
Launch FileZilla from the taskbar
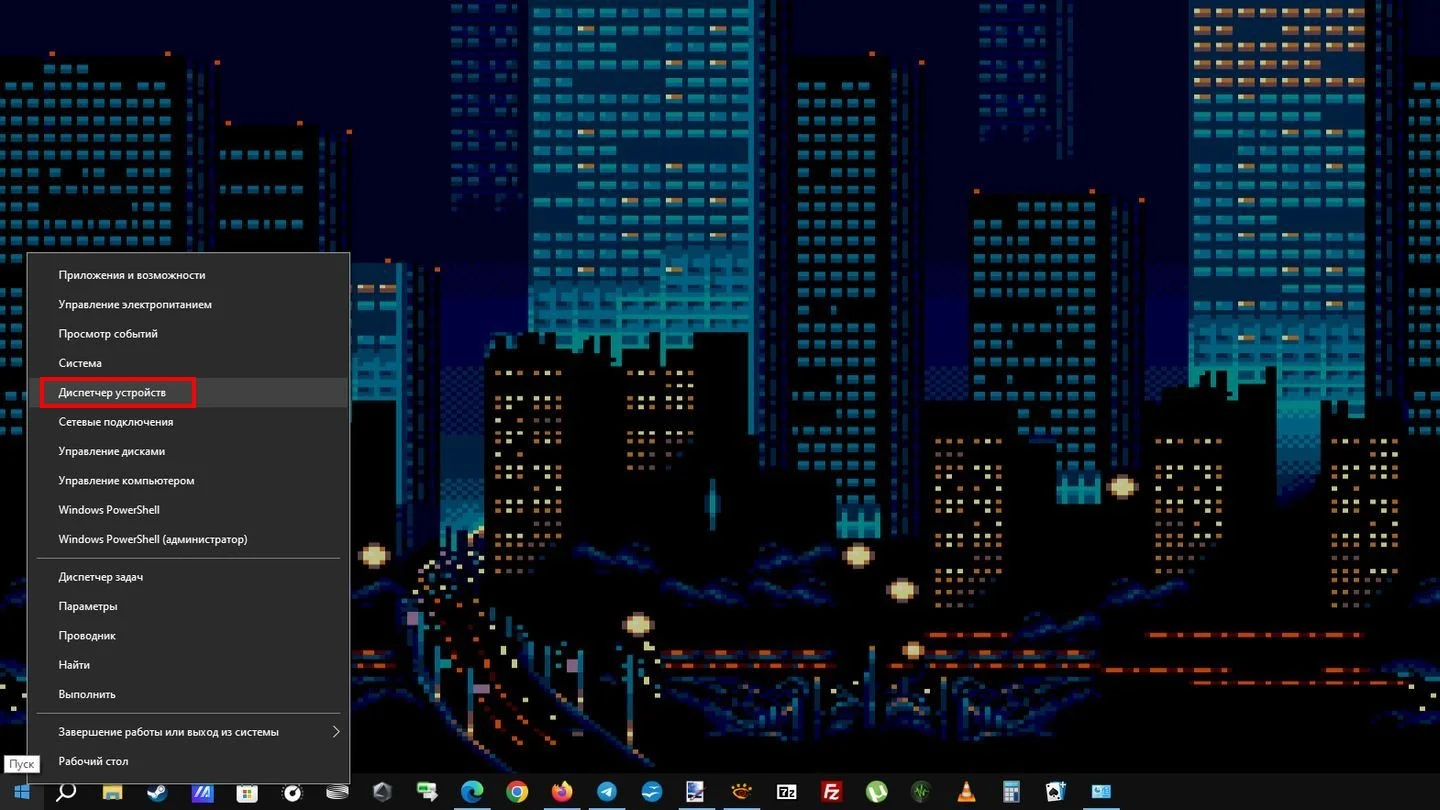832,792
